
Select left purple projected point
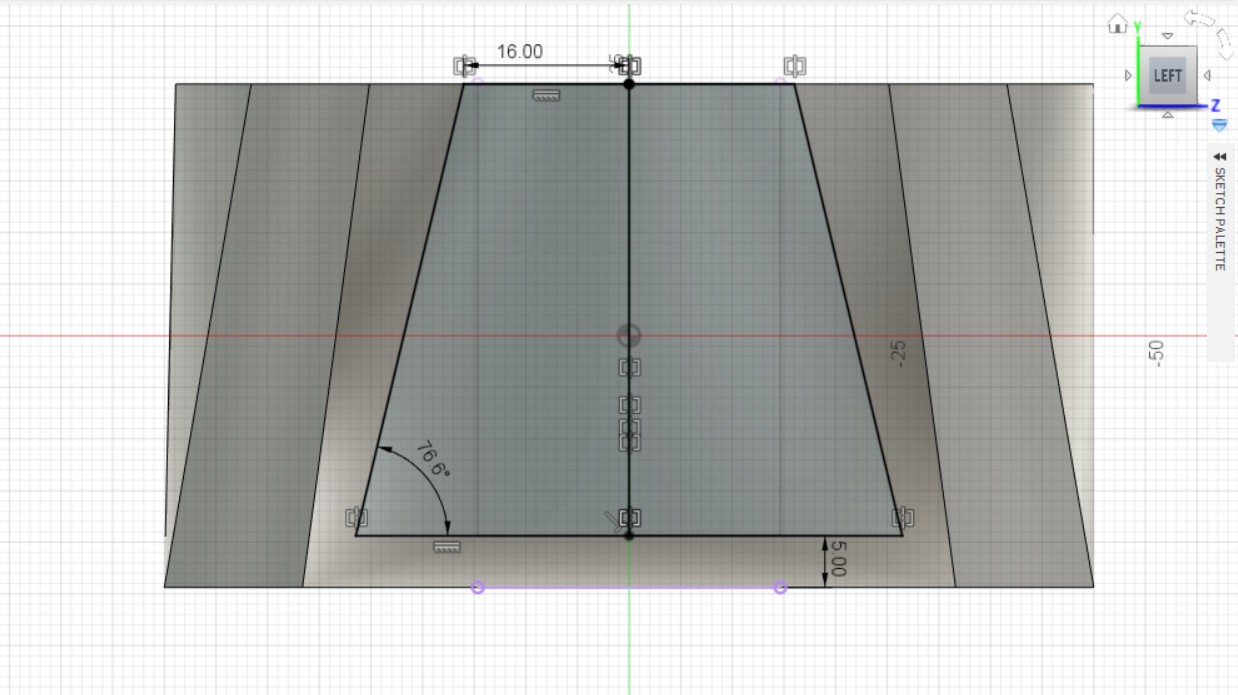pyautogui.click(x=477, y=587)
